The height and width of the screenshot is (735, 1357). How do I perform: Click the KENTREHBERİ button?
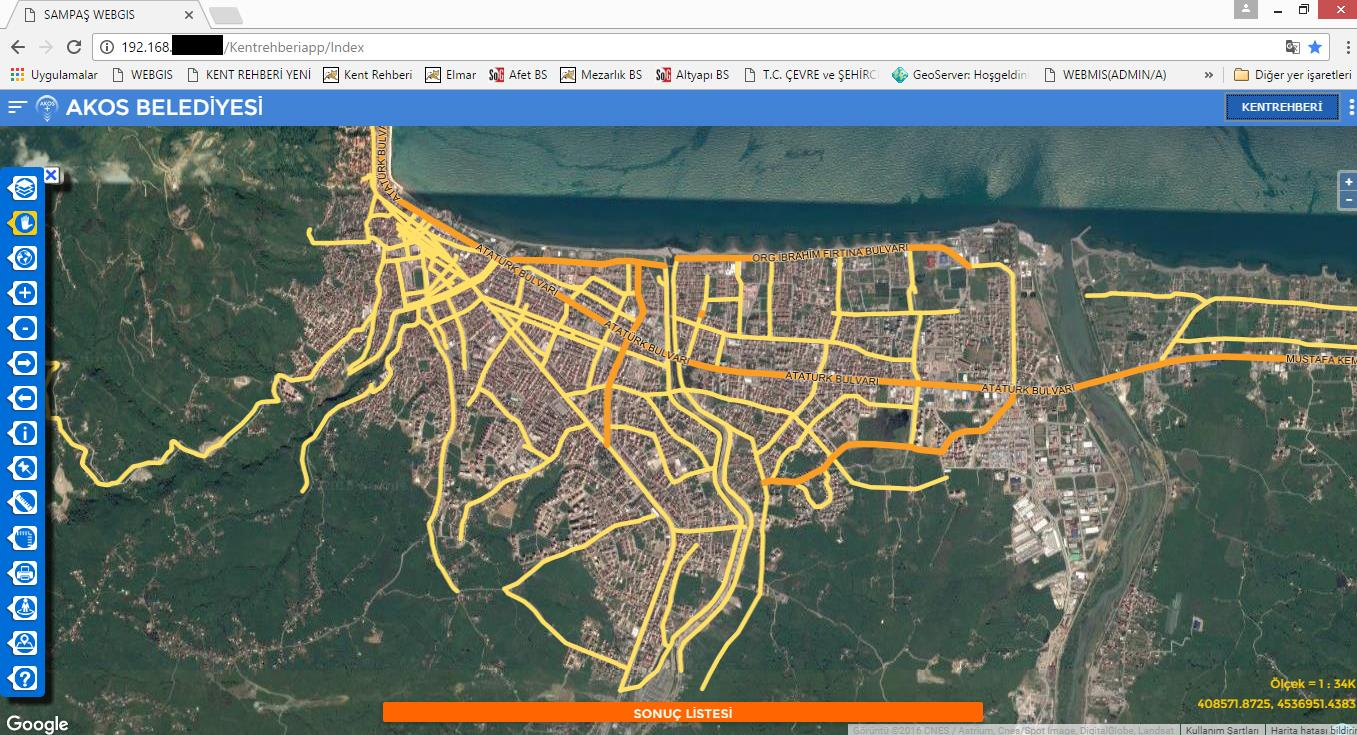[x=1282, y=107]
